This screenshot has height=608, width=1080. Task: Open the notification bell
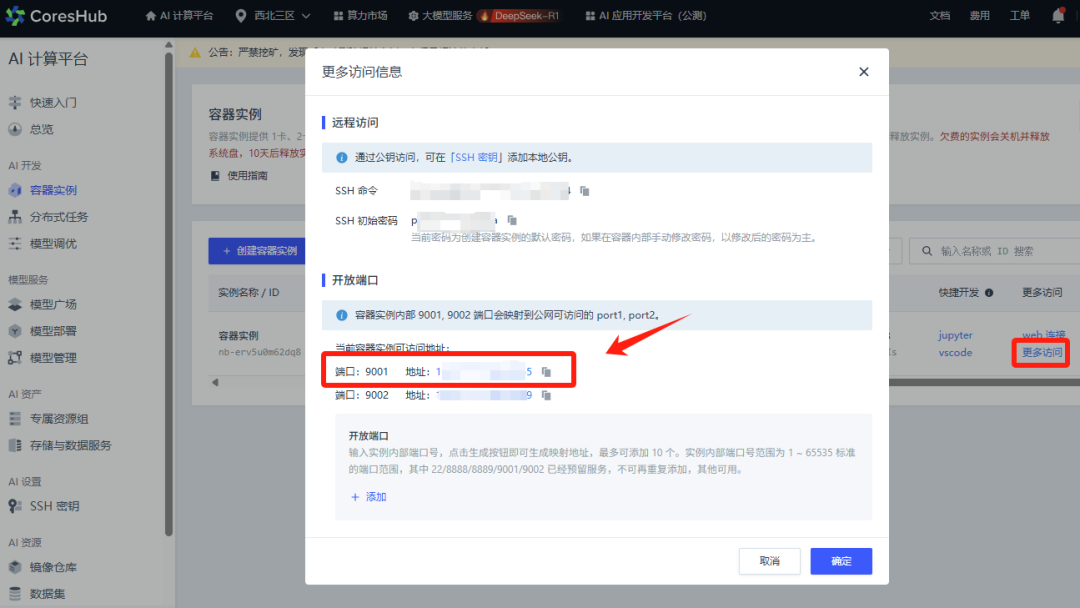pos(1058,15)
